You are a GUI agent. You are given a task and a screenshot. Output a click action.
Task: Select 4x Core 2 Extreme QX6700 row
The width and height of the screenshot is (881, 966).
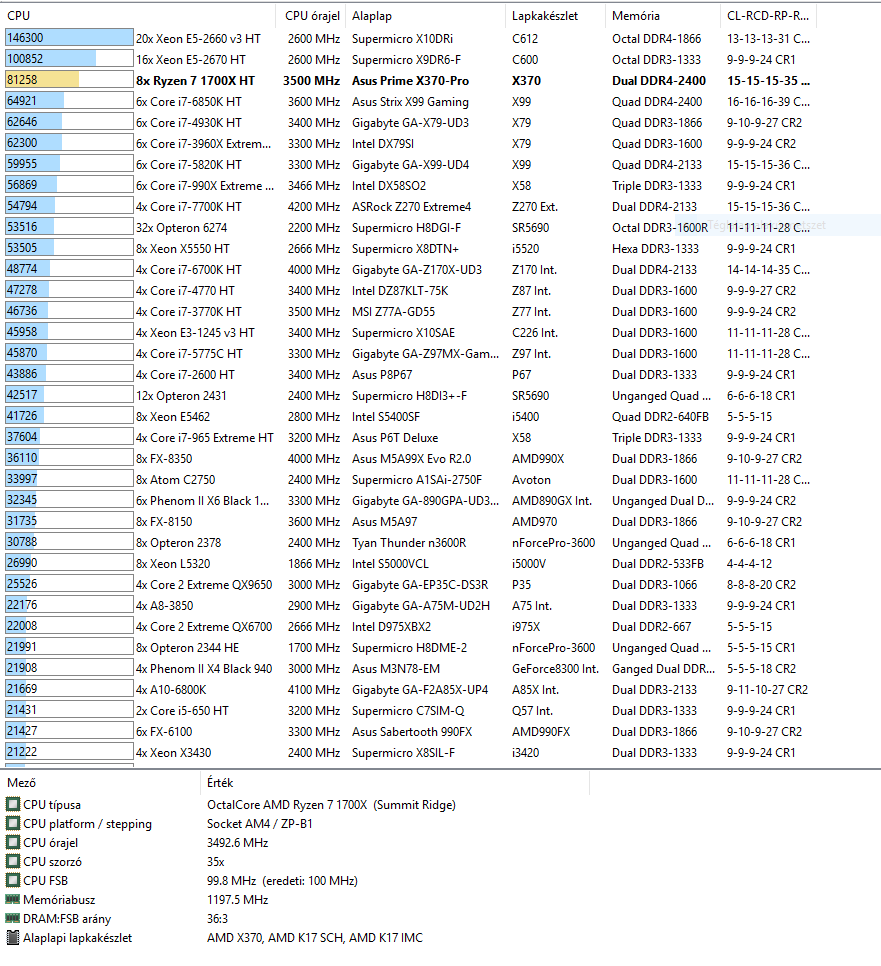pos(411,627)
